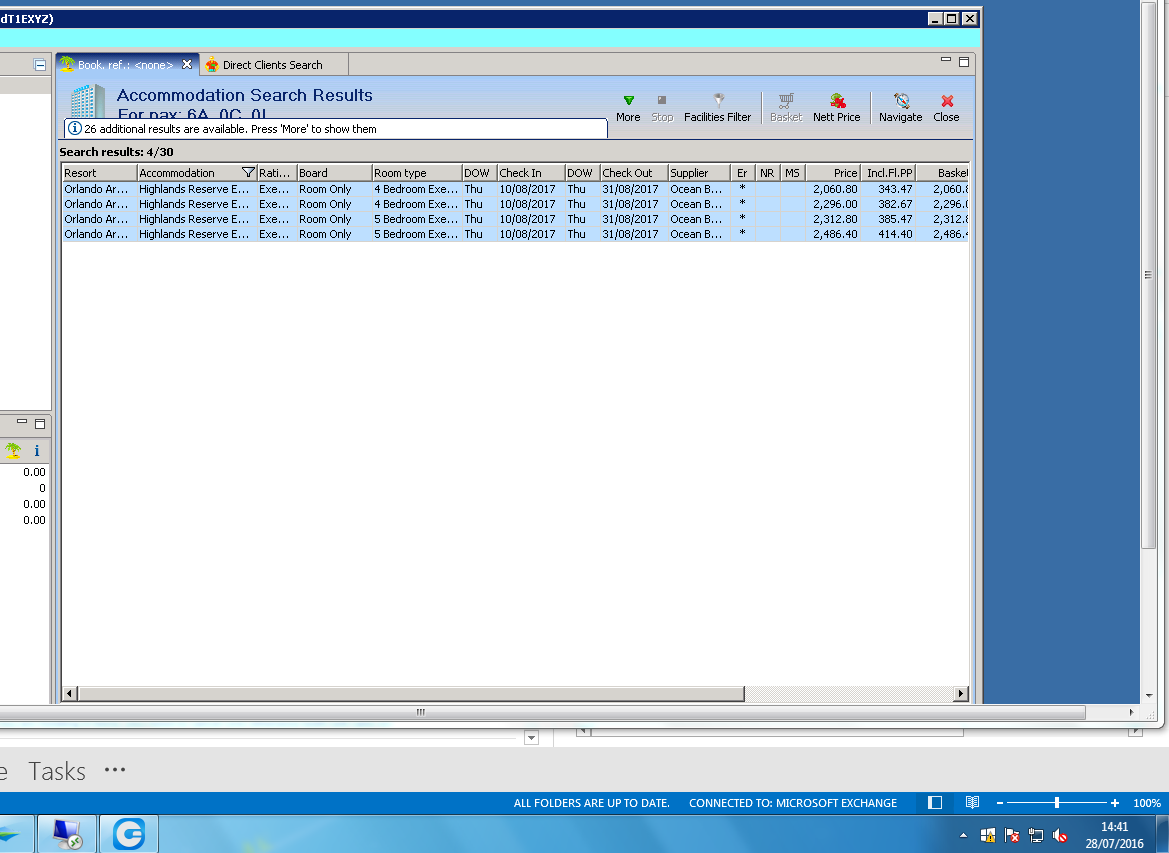Open the Facilities Filter

717,108
